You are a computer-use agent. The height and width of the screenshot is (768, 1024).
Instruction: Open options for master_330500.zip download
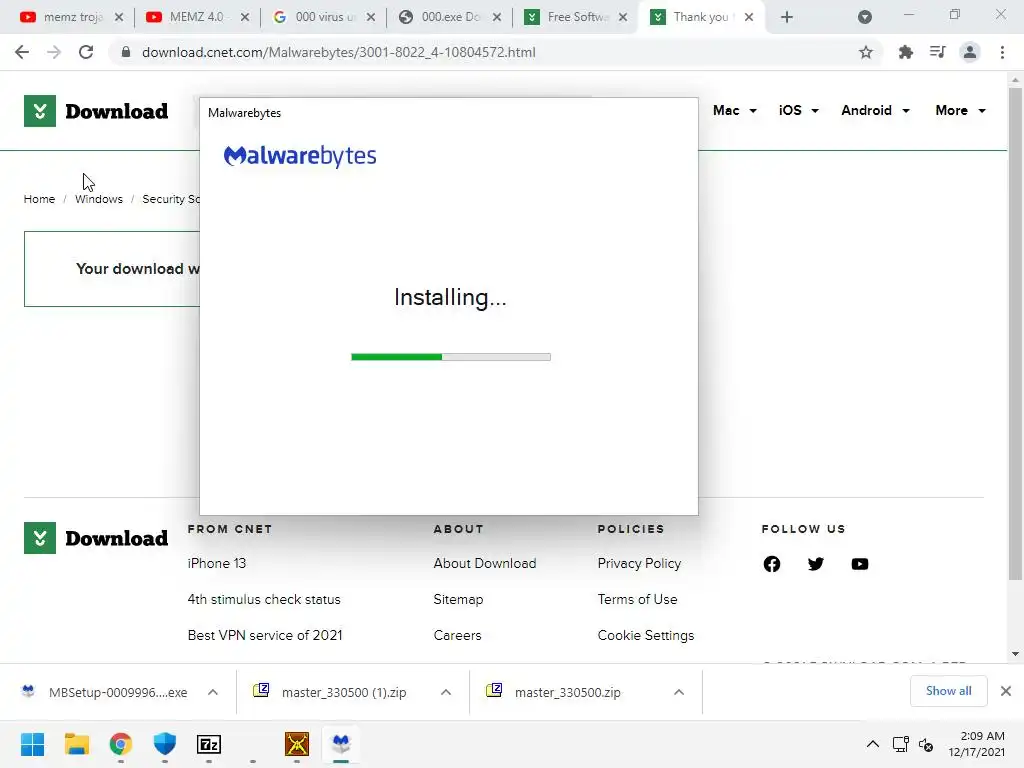pyautogui.click(x=679, y=692)
